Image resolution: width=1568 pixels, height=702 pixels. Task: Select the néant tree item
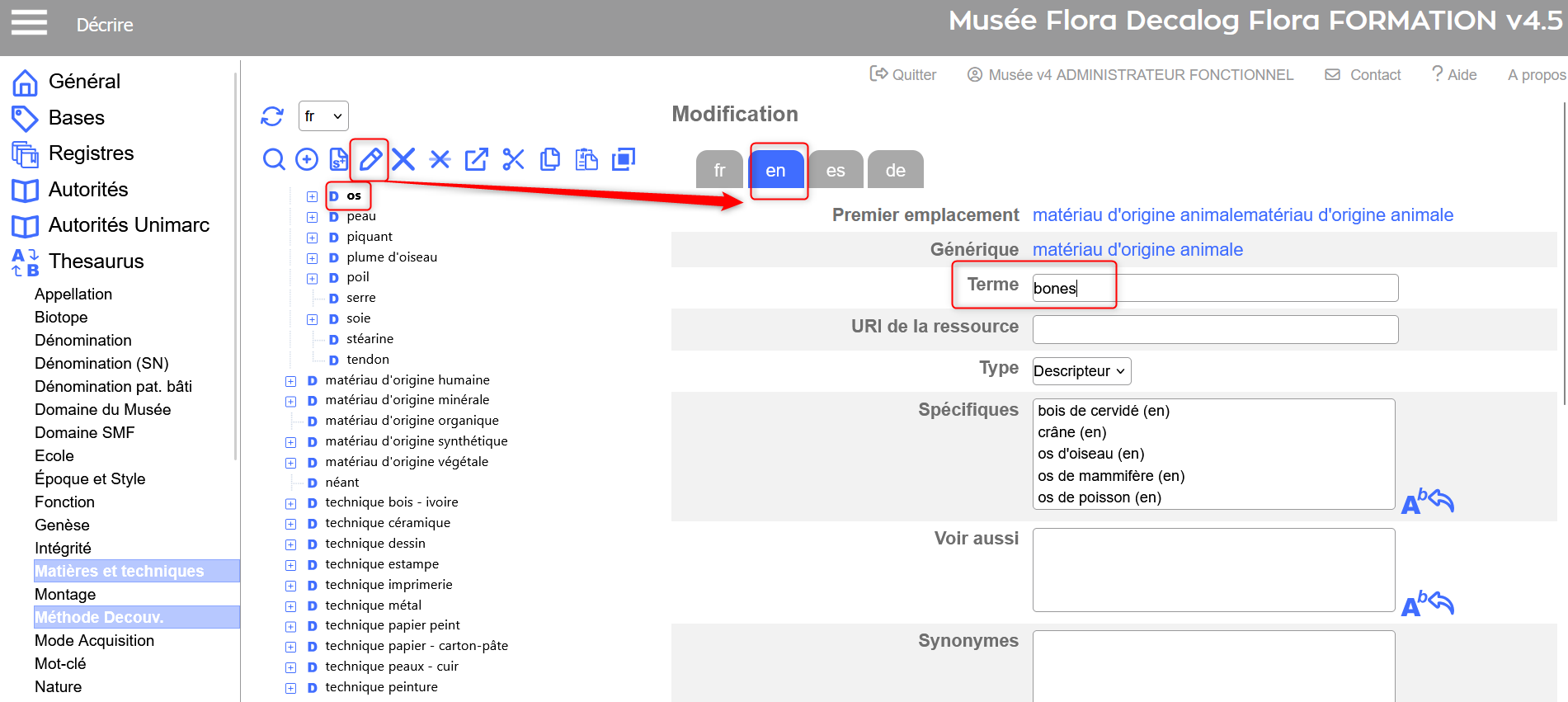(x=342, y=483)
